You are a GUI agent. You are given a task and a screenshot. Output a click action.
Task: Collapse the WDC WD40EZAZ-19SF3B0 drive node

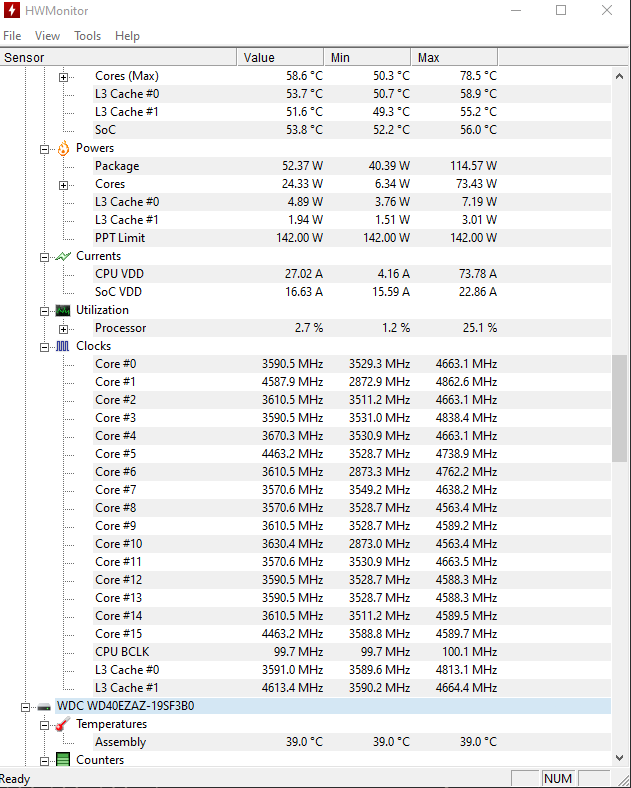[26, 708]
